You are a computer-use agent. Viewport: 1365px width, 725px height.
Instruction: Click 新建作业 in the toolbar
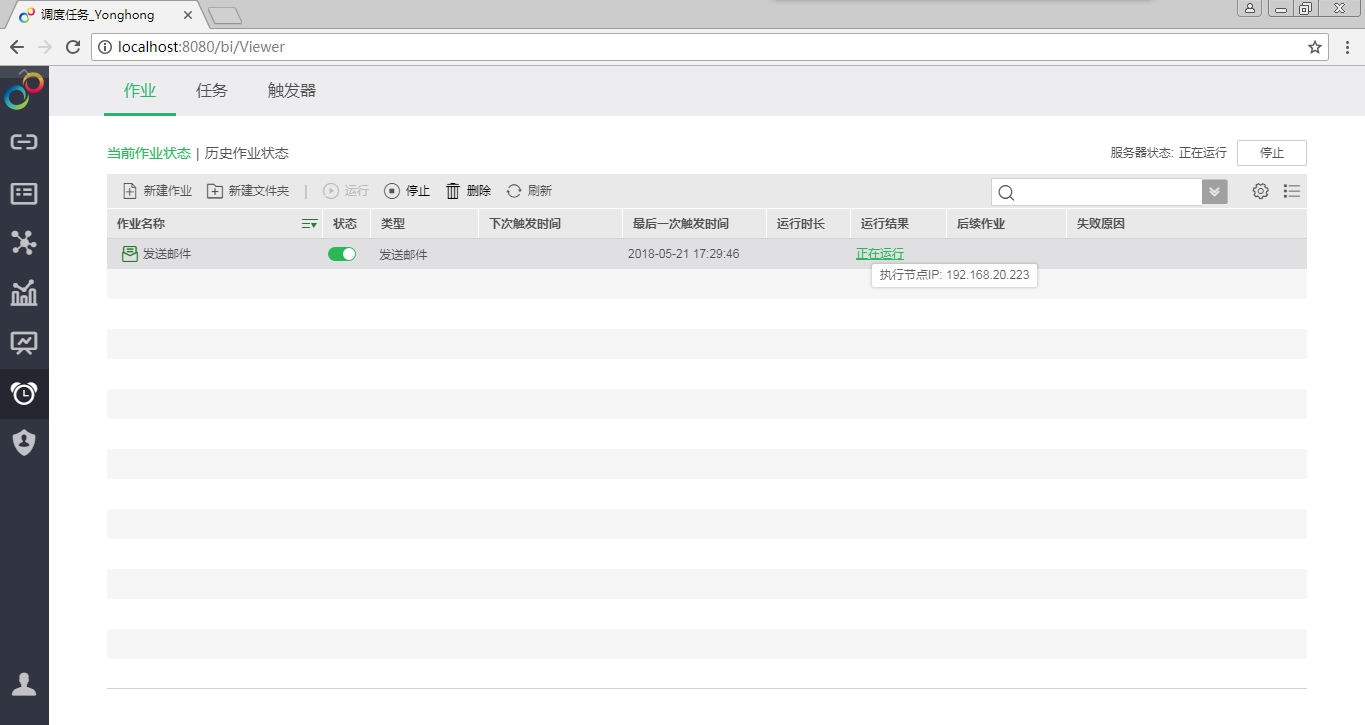coord(157,191)
